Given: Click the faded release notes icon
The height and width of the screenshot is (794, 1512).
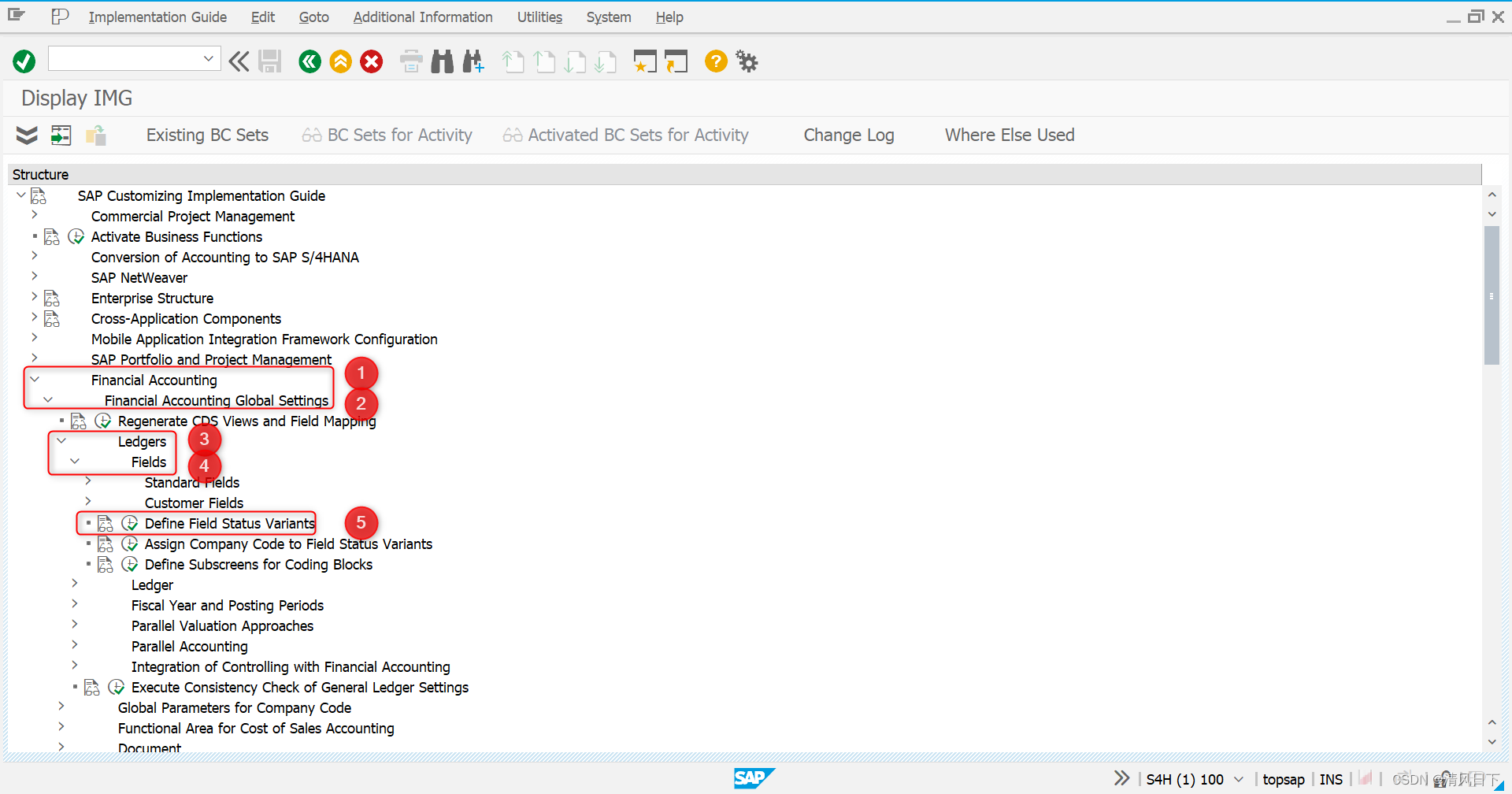Looking at the screenshot, I should click(x=96, y=135).
